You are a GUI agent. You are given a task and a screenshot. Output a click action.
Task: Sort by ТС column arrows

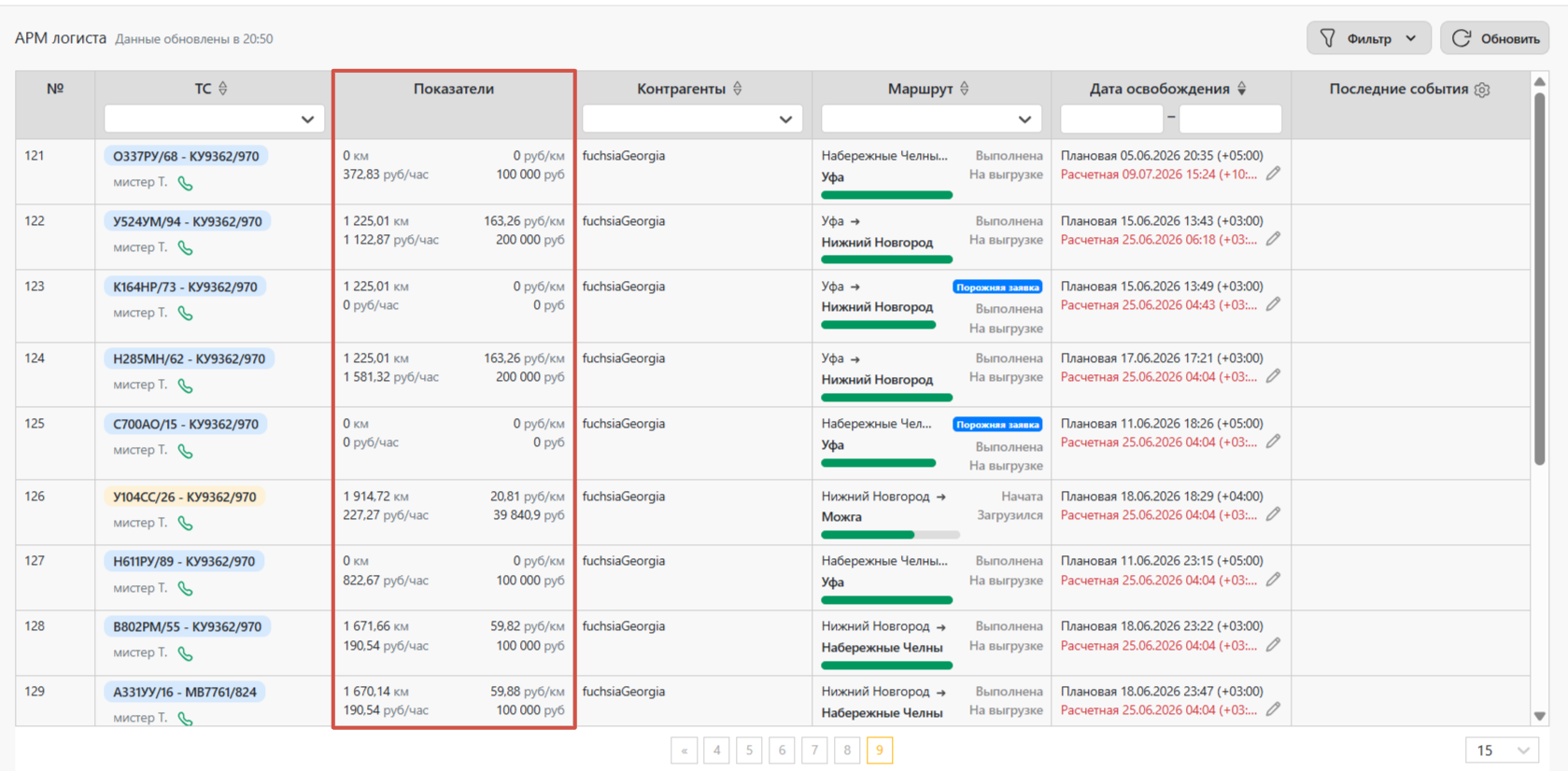coord(223,89)
